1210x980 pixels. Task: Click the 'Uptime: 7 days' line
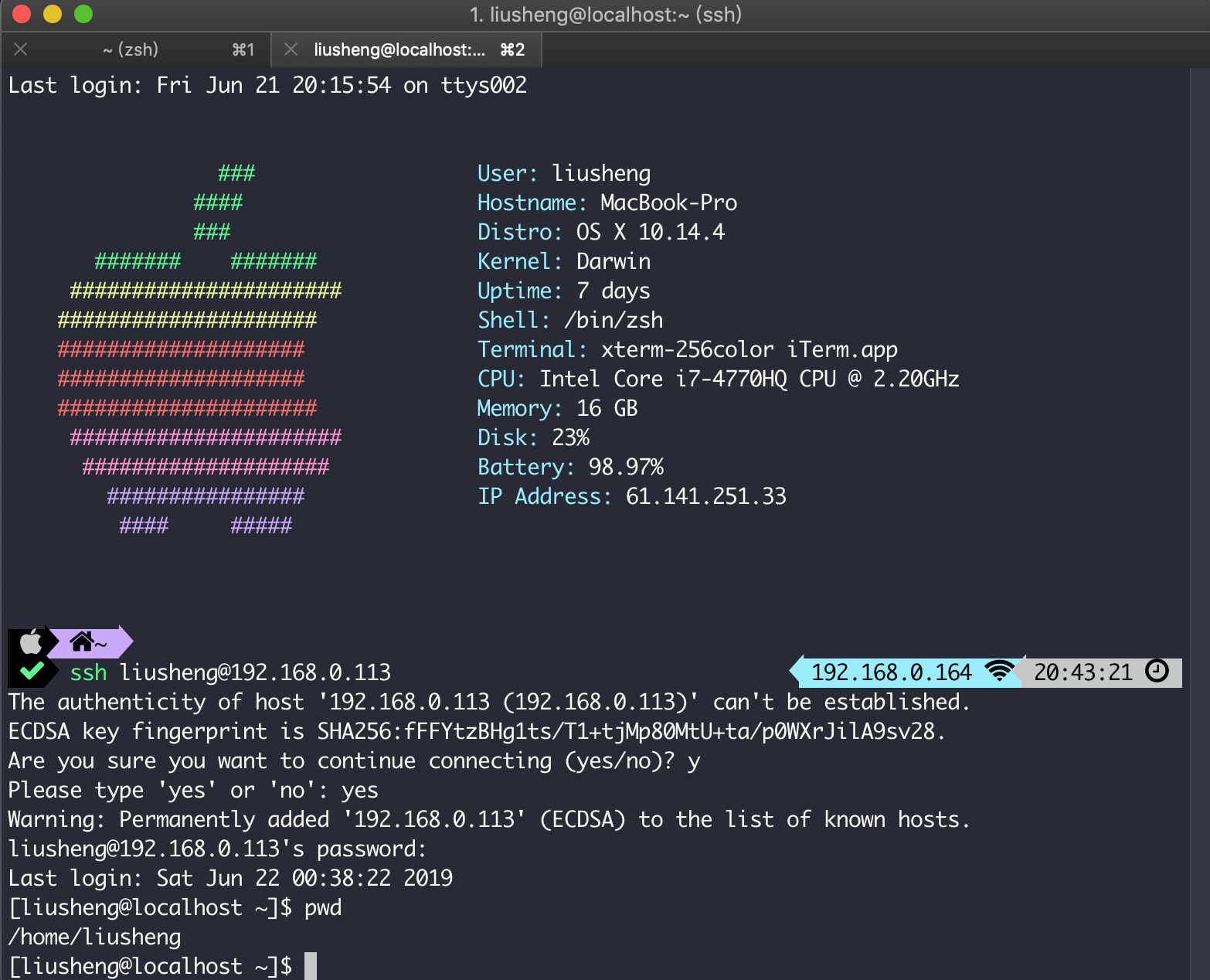(x=564, y=291)
